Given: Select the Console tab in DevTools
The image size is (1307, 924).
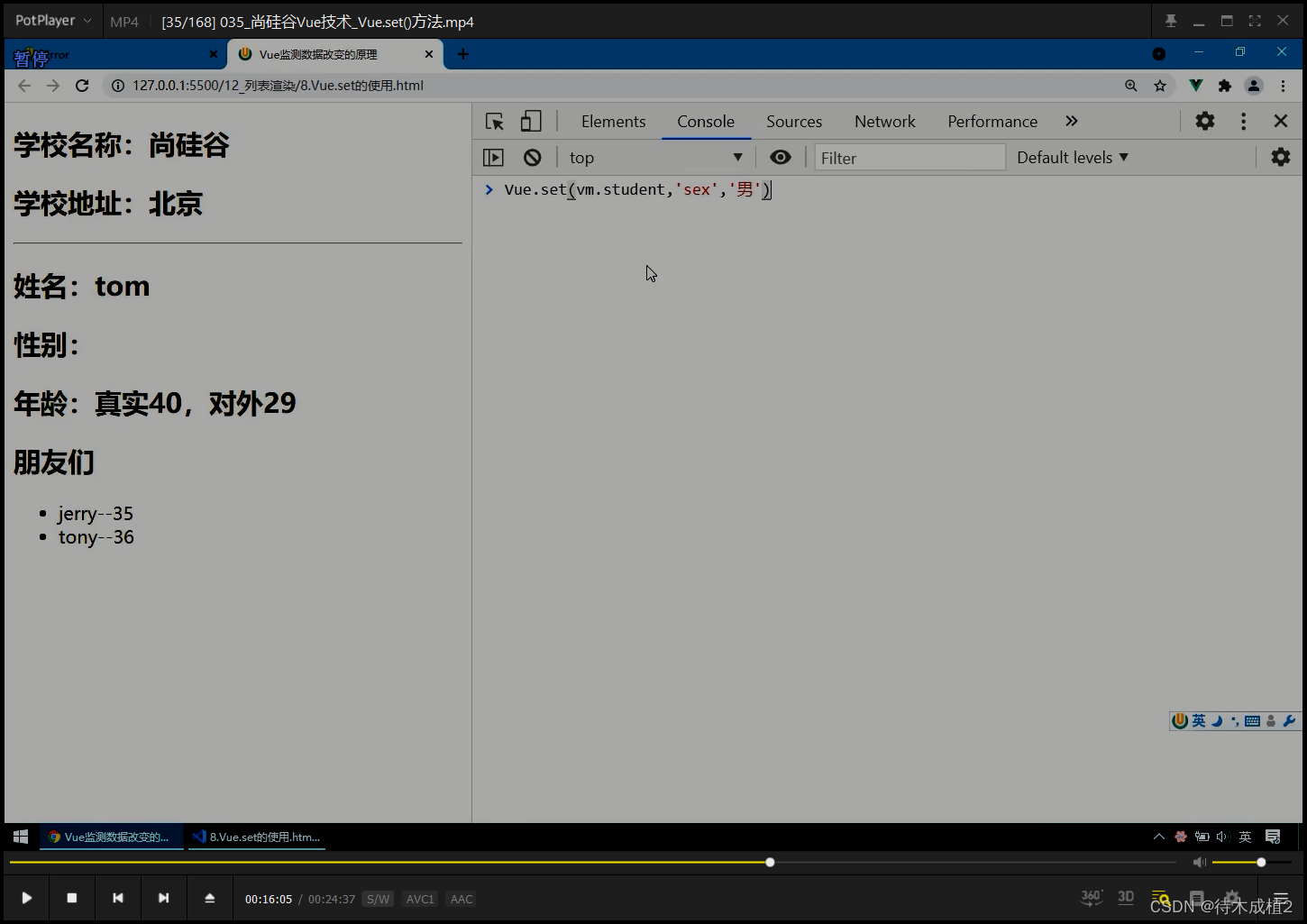Looking at the screenshot, I should [706, 122].
